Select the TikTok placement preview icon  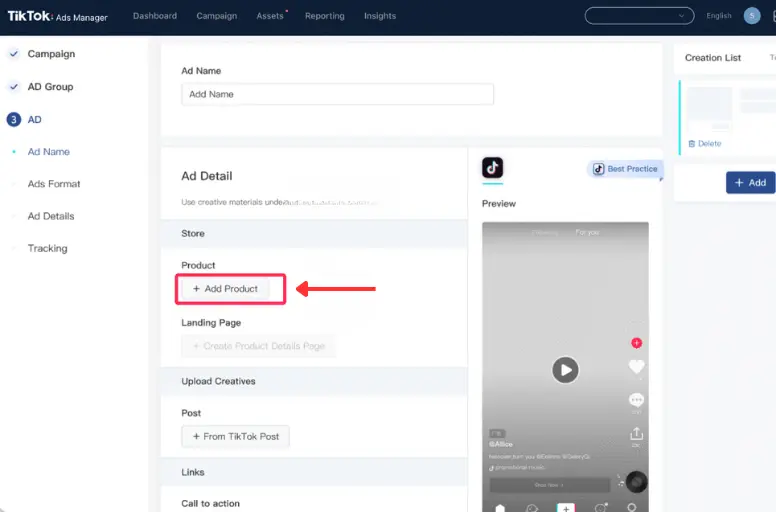492,168
